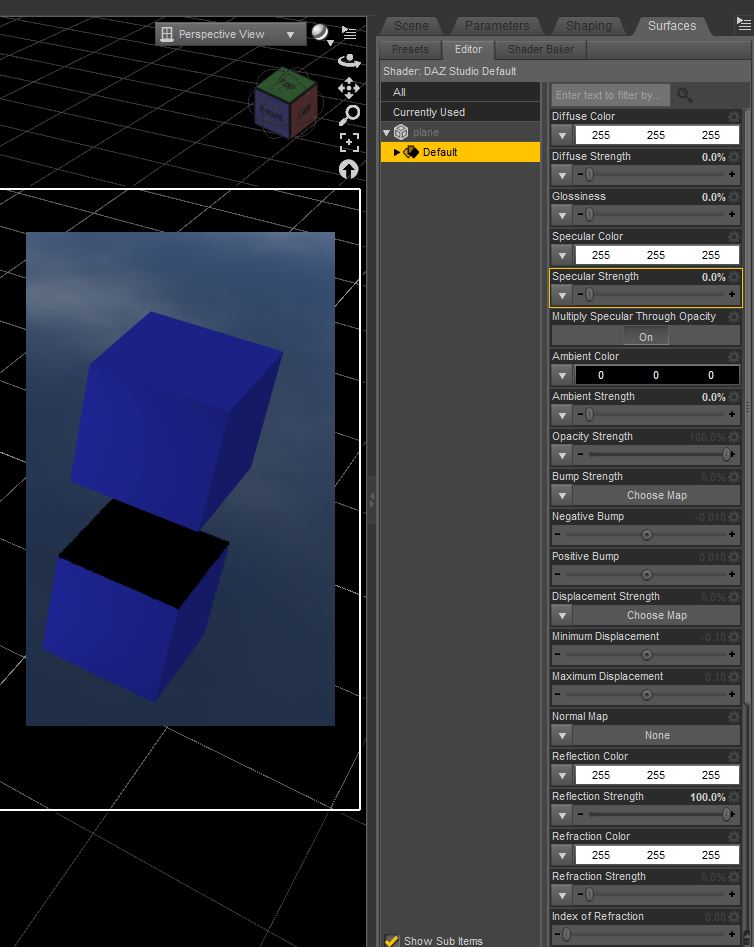Toggle Multiply Specular Through Opacity On button
754x947 pixels.
646,337
